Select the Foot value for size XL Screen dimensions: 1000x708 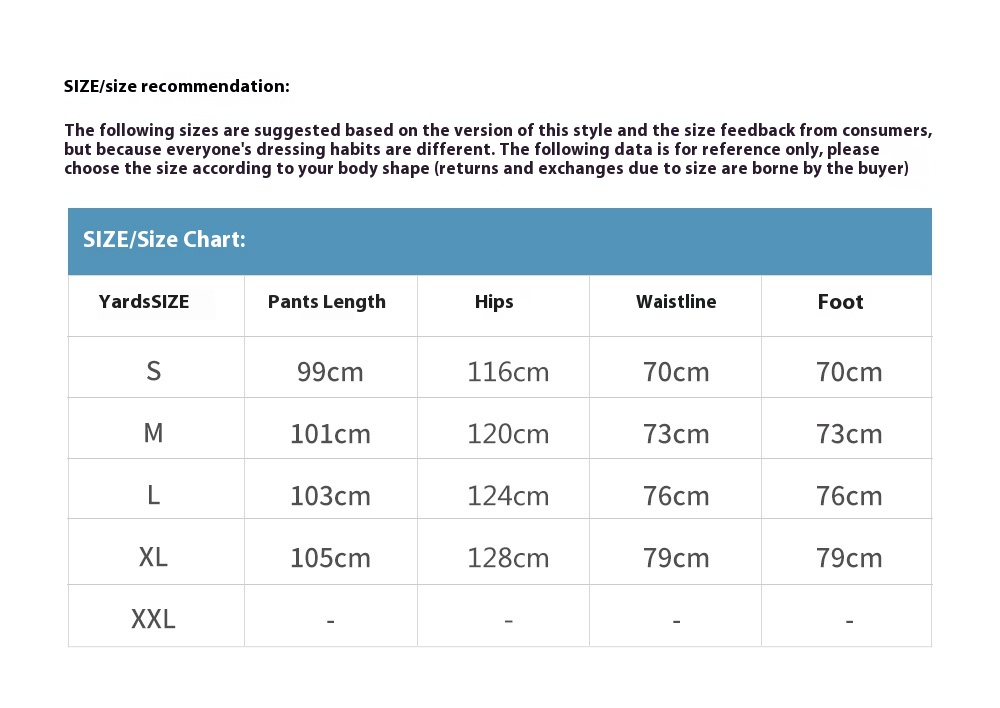[849, 558]
